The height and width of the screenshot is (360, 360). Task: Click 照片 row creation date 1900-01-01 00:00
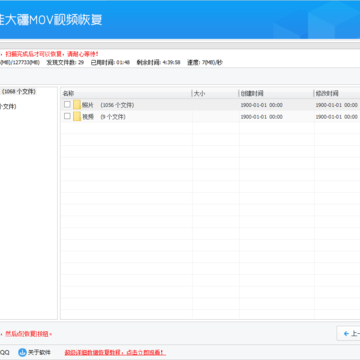point(262,105)
